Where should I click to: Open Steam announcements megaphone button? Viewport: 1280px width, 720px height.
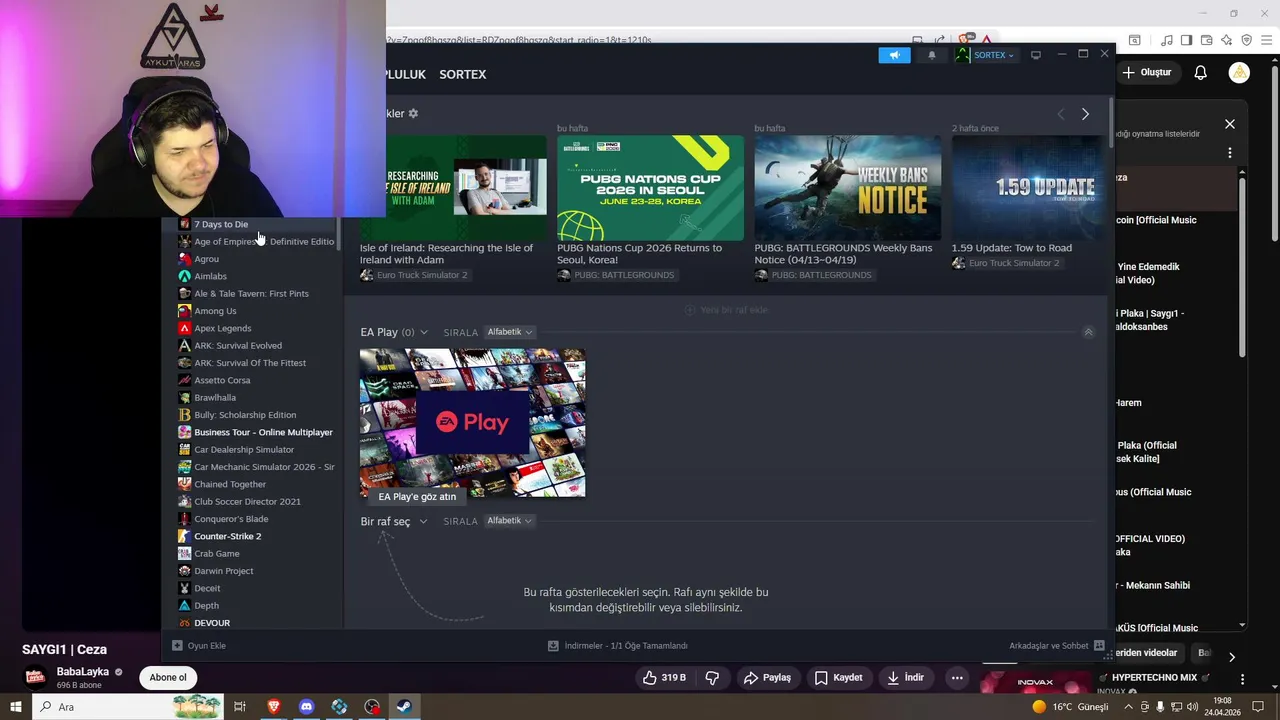894,55
